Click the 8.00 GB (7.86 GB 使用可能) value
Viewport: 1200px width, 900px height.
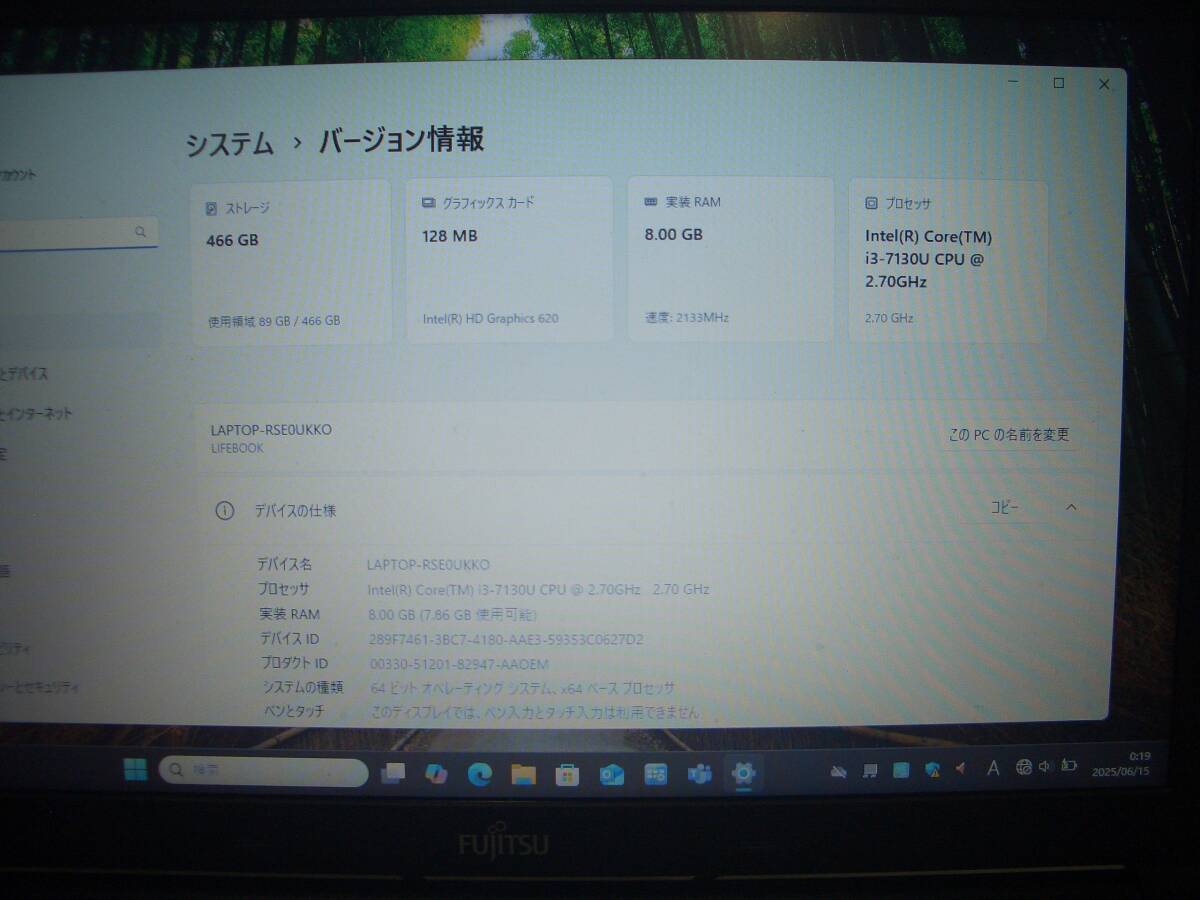pos(452,614)
